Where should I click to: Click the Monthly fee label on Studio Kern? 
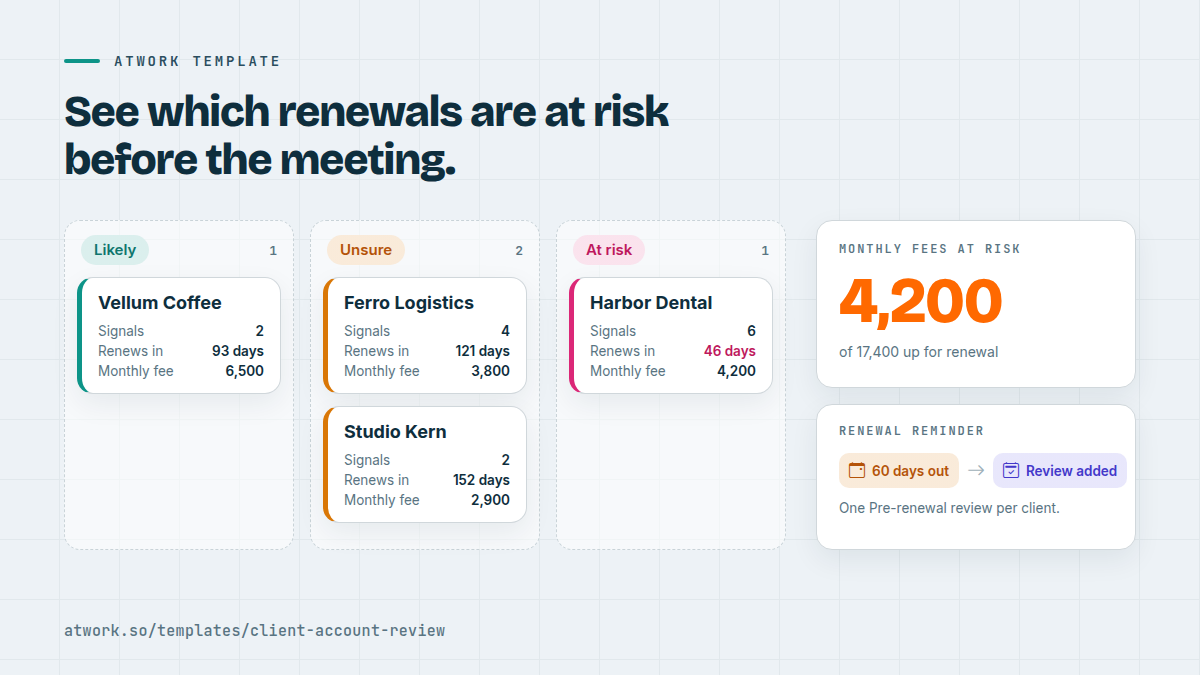pos(382,500)
